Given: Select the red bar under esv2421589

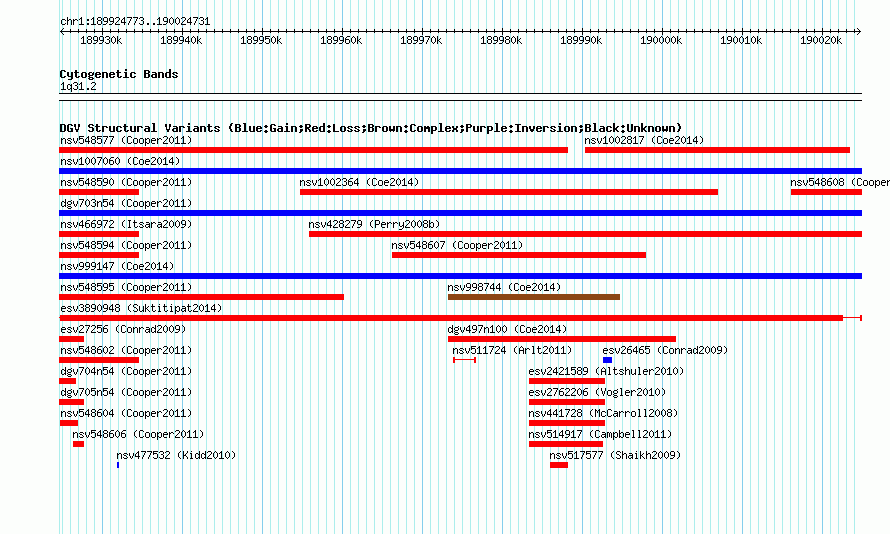Looking at the screenshot, I should click(x=566, y=381).
